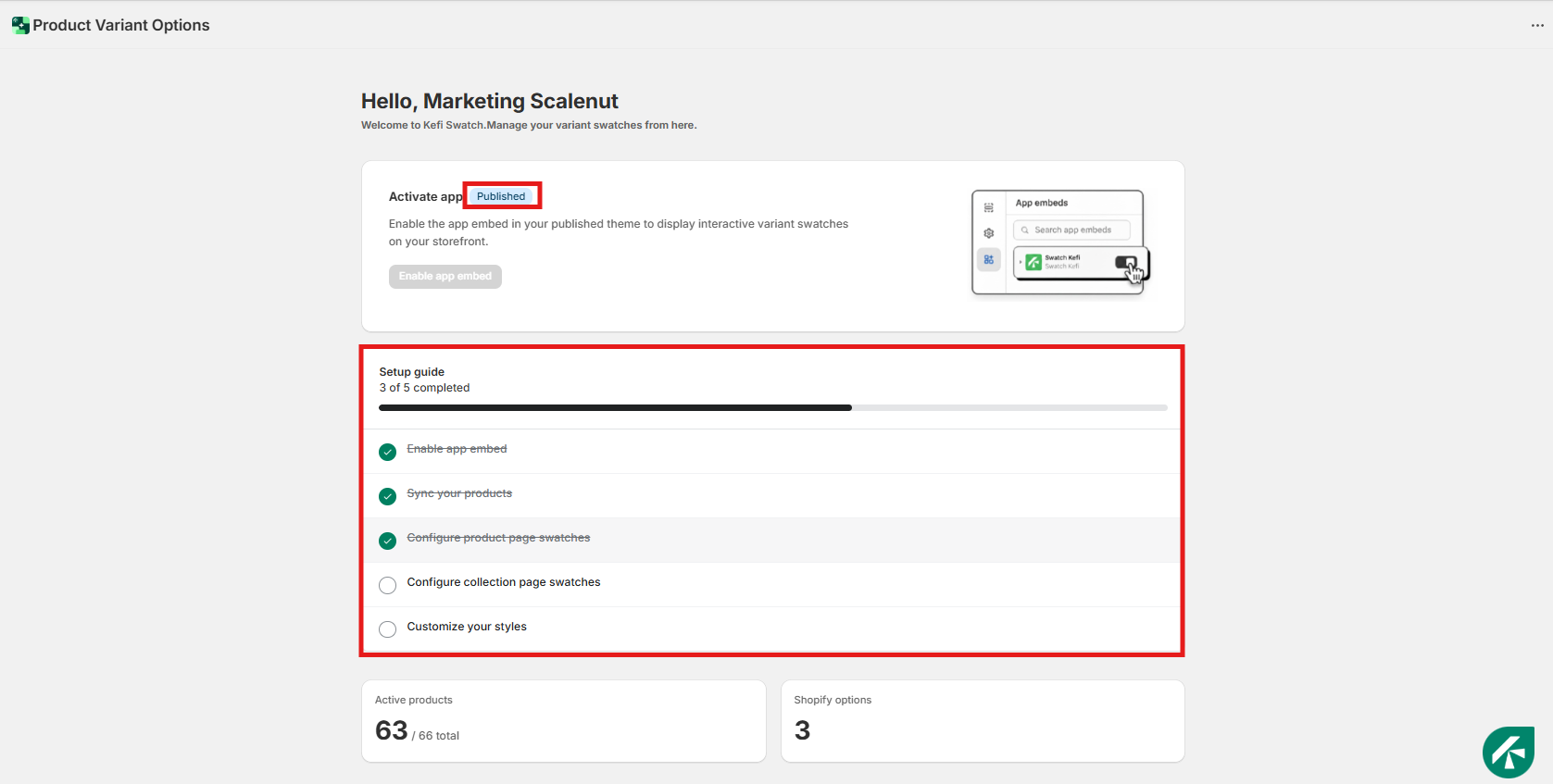Click the search magnifier in app embeds
1553x784 pixels.
(x=1025, y=230)
